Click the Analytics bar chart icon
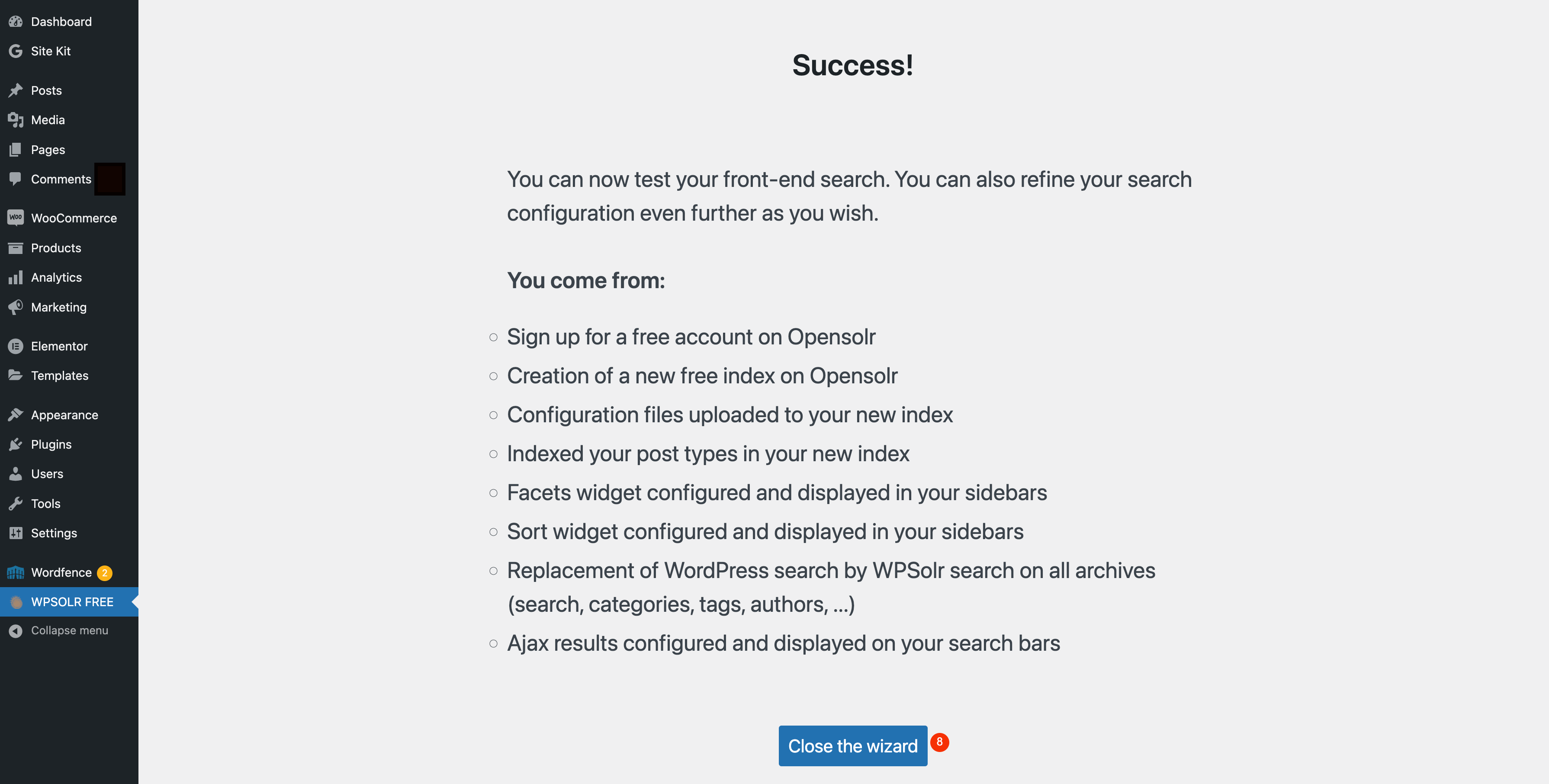1549x784 pixels. tap(16, 277)
